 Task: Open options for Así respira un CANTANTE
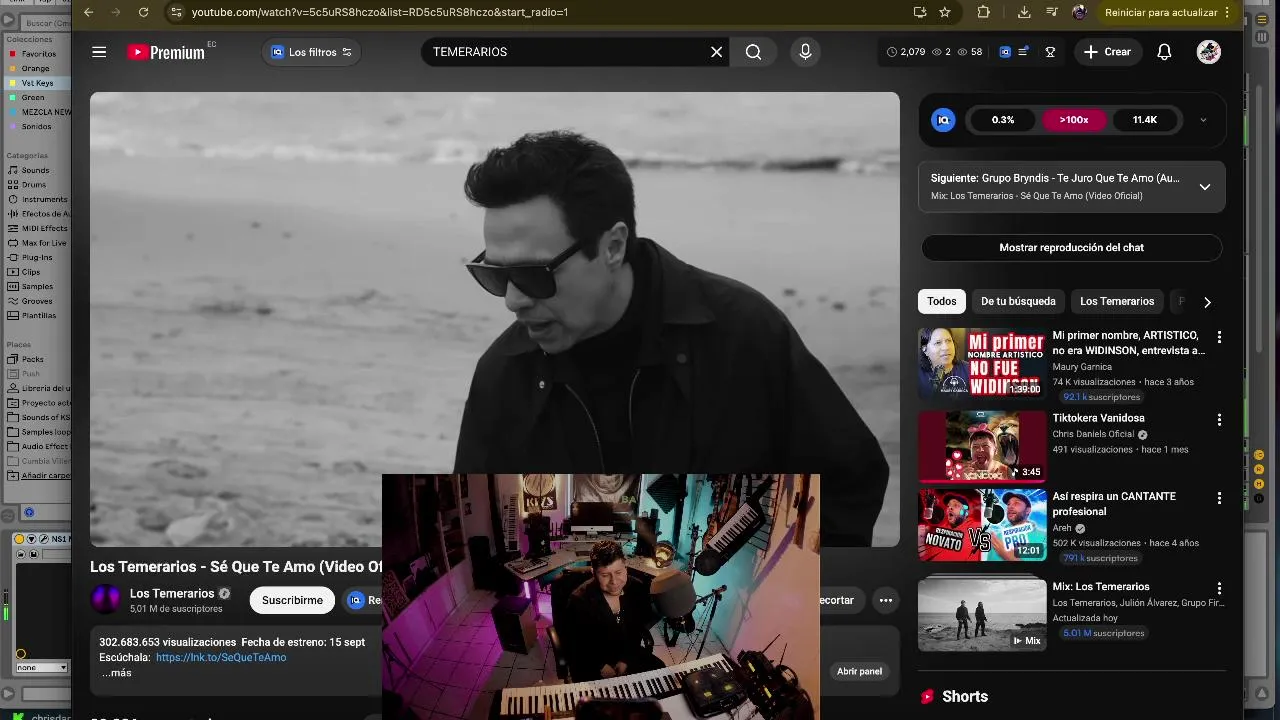(1219, 498)
